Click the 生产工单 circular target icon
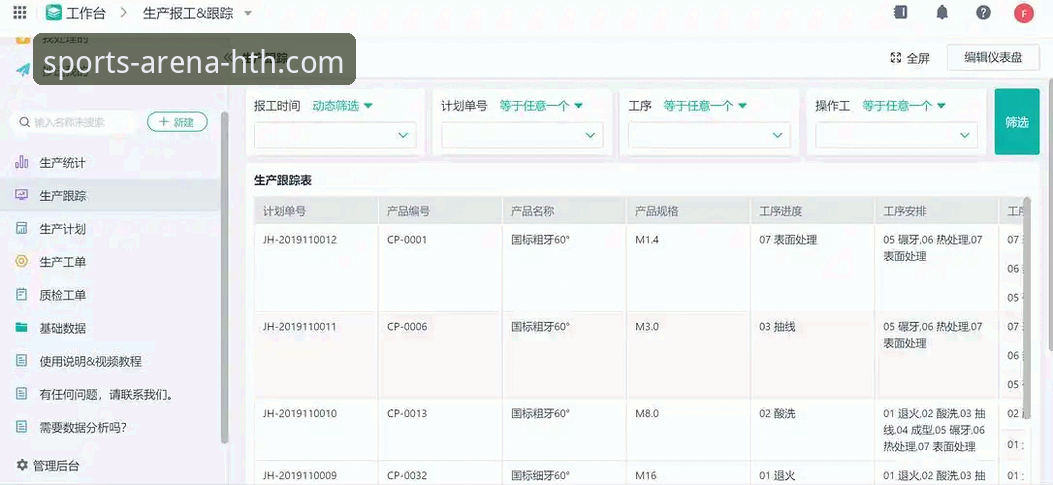The width and height of the screenshot is (1053, 485). click(21, 261)
